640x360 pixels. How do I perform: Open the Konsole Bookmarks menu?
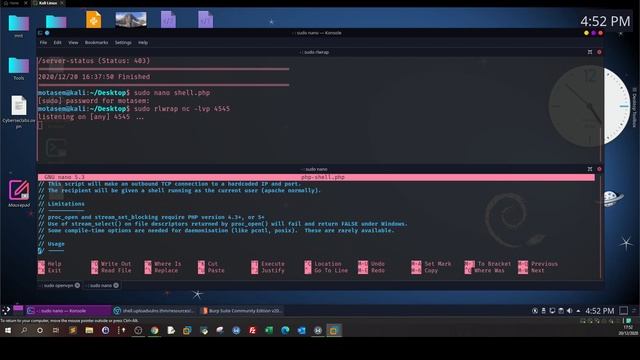96,42
